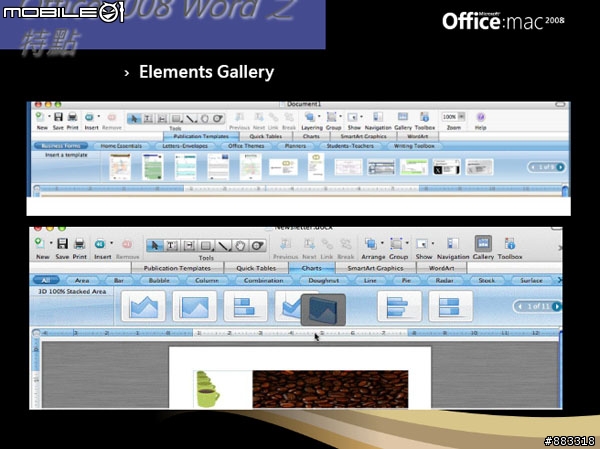Click the coffee beans image in Newsletter document
Screen dimensions: 600x449
click(x=330, y=389)
